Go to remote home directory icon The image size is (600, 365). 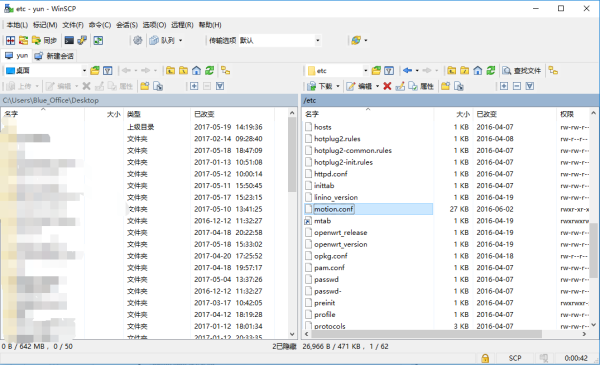point(478,70)
